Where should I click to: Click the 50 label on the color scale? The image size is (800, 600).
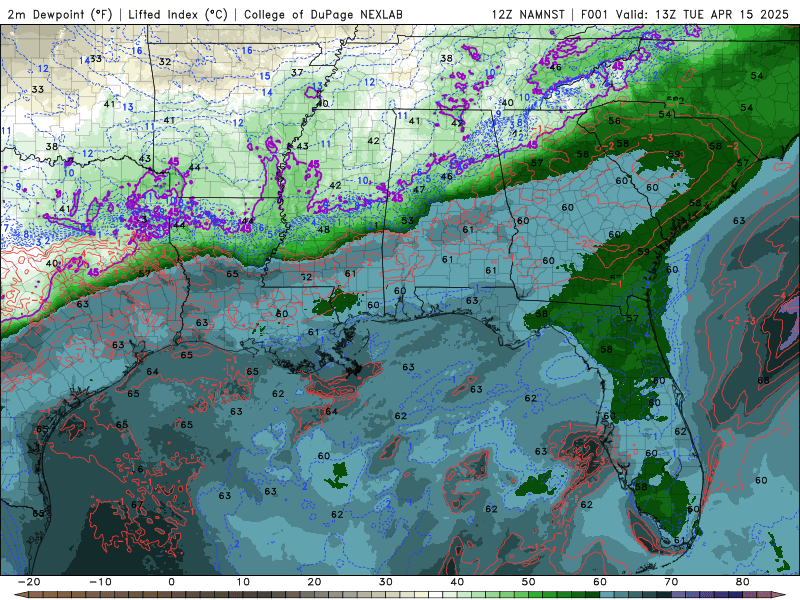[x=529, y=582]
